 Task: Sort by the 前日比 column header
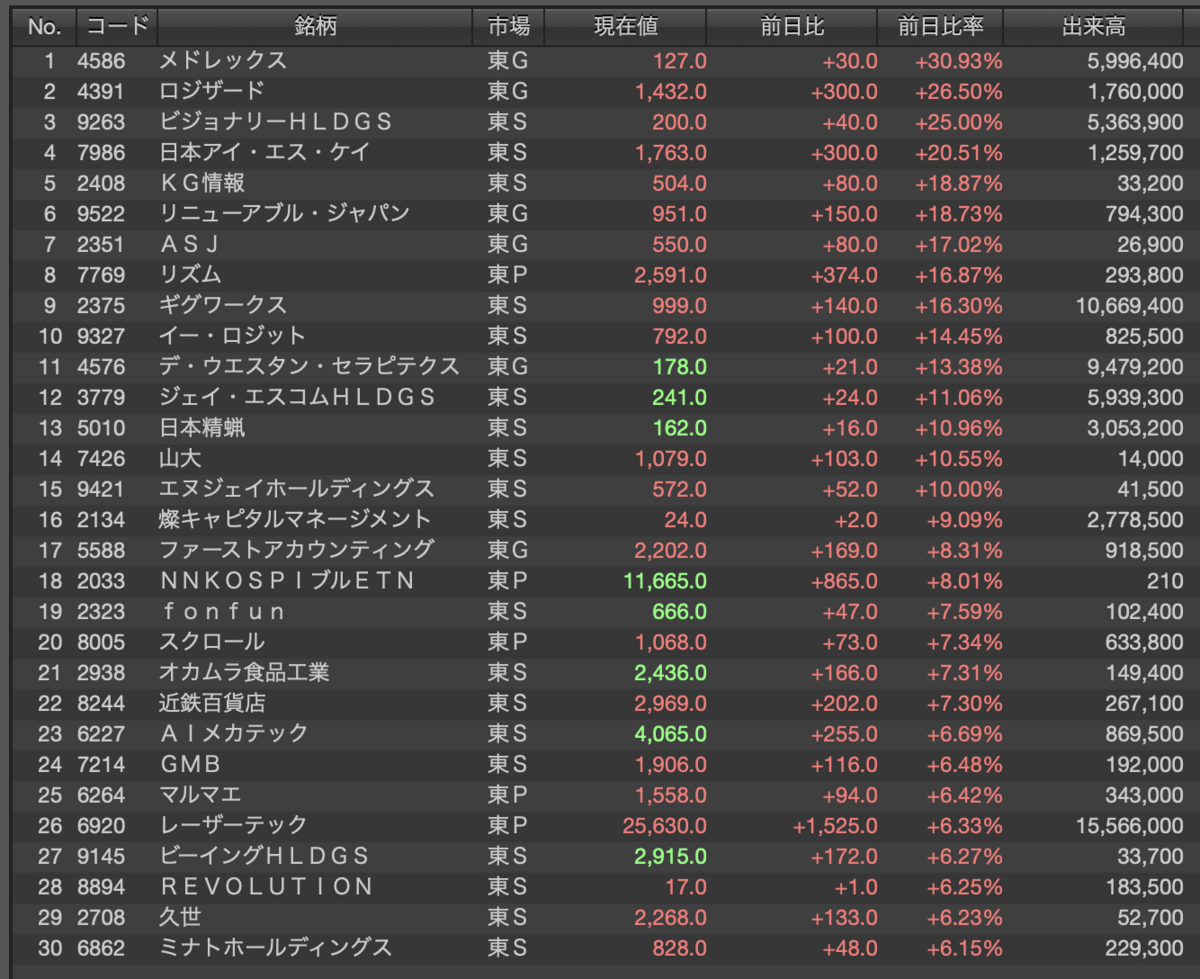792,27
